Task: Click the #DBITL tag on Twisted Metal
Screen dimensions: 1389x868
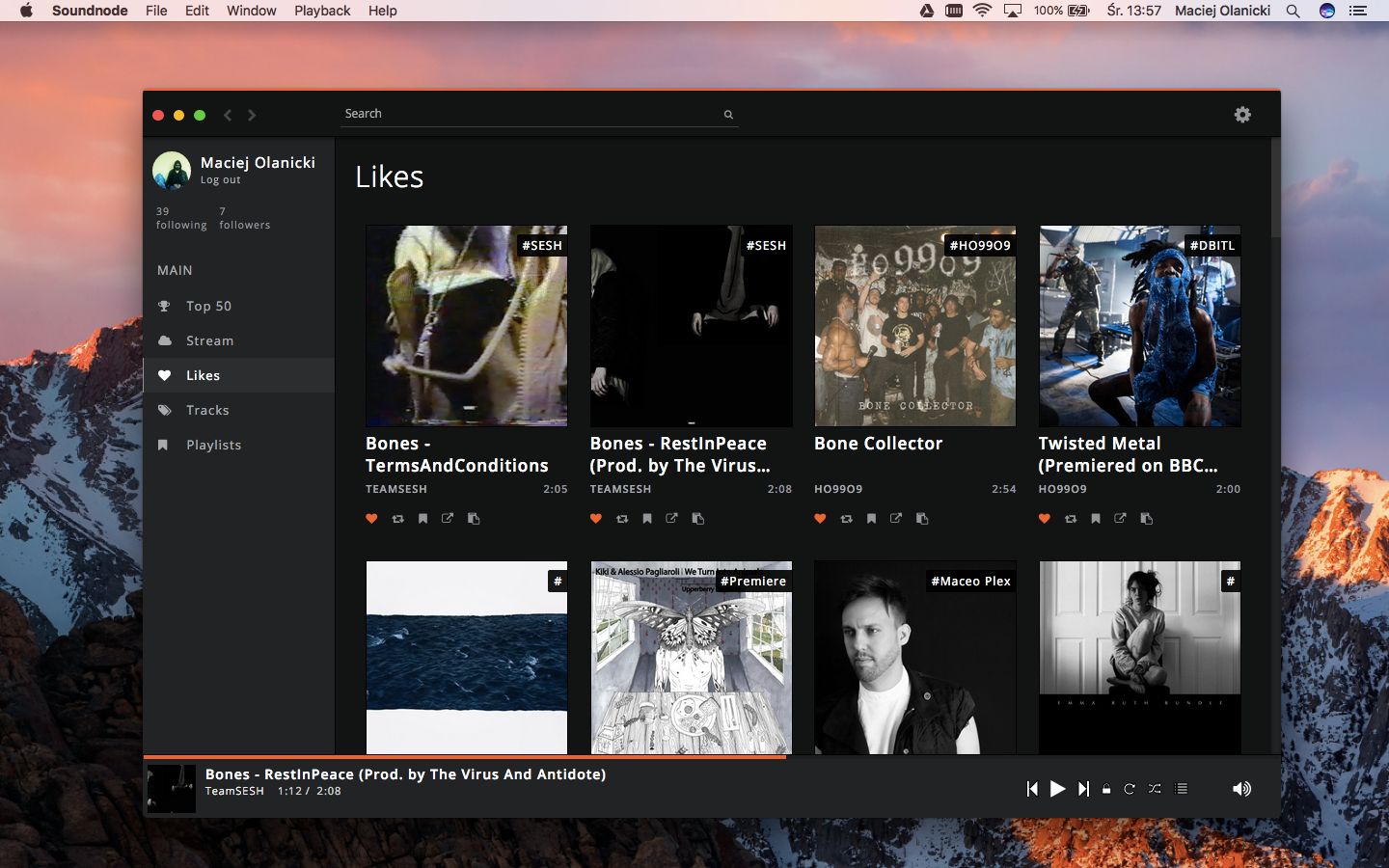Action: (1212, 245)
